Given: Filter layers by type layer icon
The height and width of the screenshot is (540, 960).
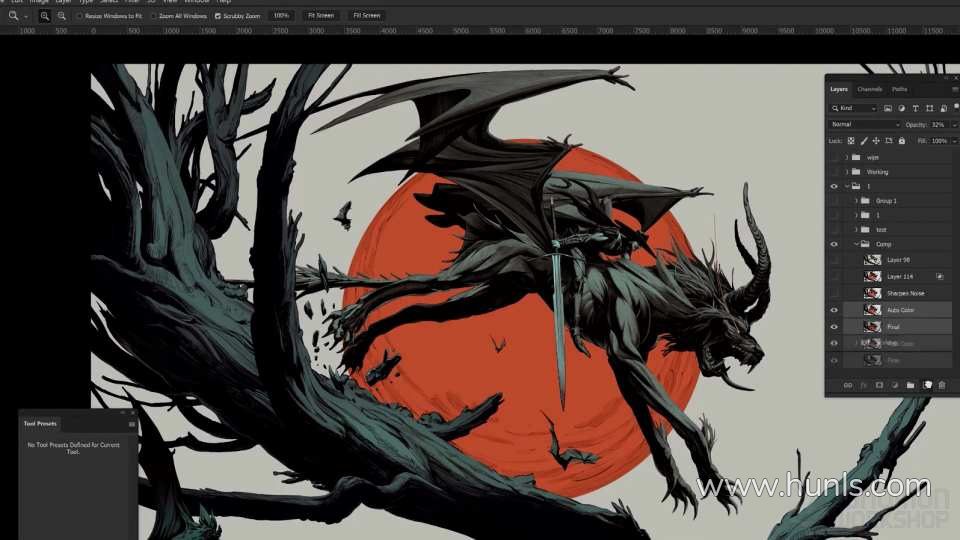Looking at the screenshot, I should pos(915,108).
